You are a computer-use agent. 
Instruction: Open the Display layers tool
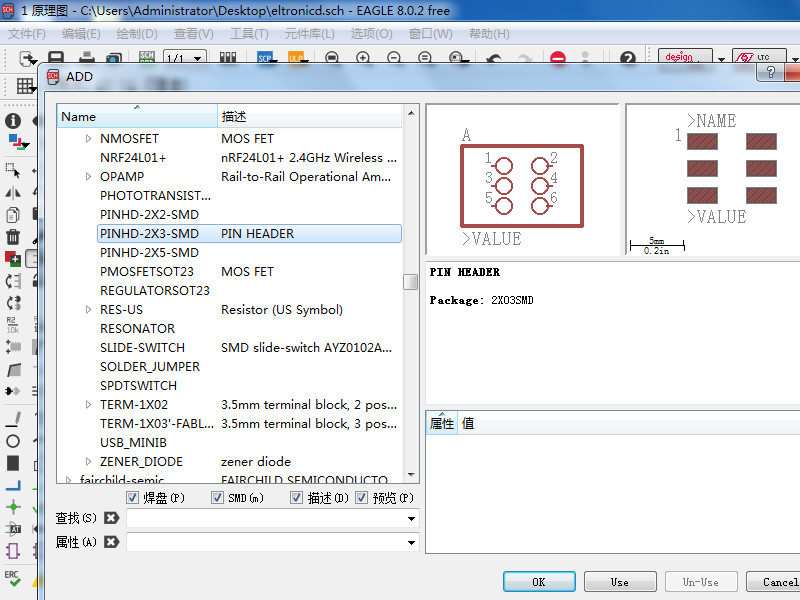pos(18,142)
